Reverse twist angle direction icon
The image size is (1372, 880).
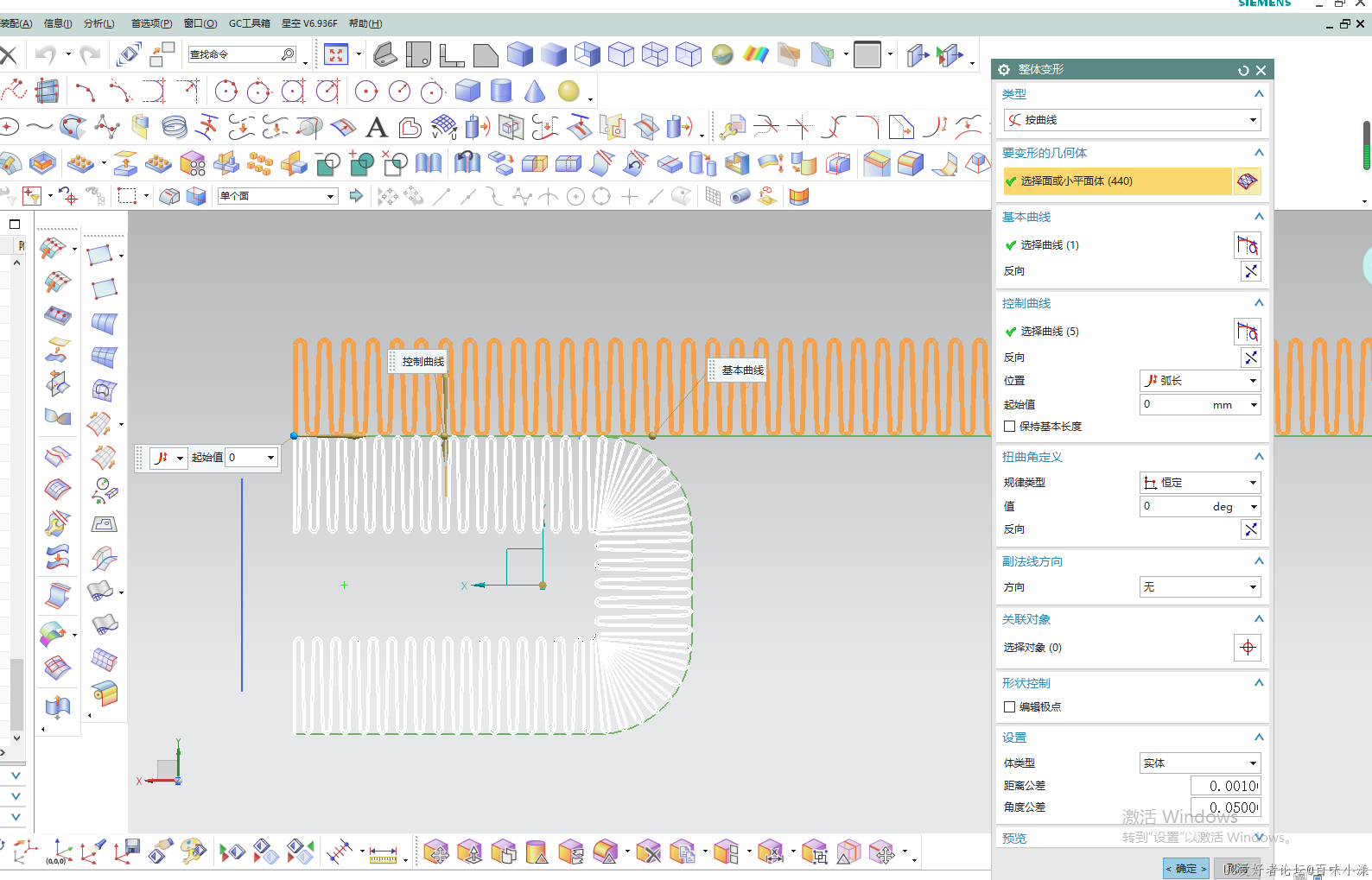(x=1250, y=529)
